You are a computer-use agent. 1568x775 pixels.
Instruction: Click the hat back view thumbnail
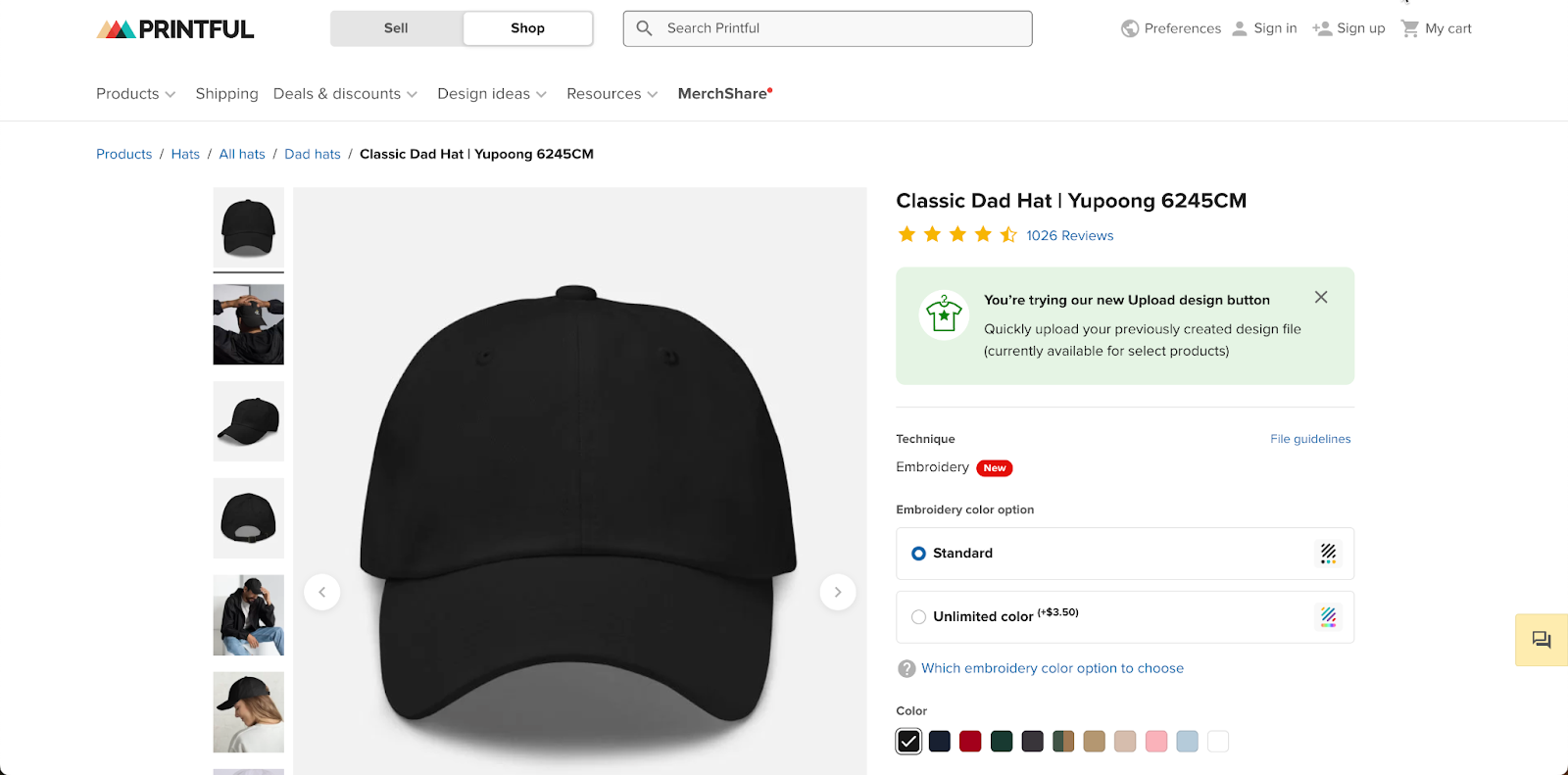(248, 518)
